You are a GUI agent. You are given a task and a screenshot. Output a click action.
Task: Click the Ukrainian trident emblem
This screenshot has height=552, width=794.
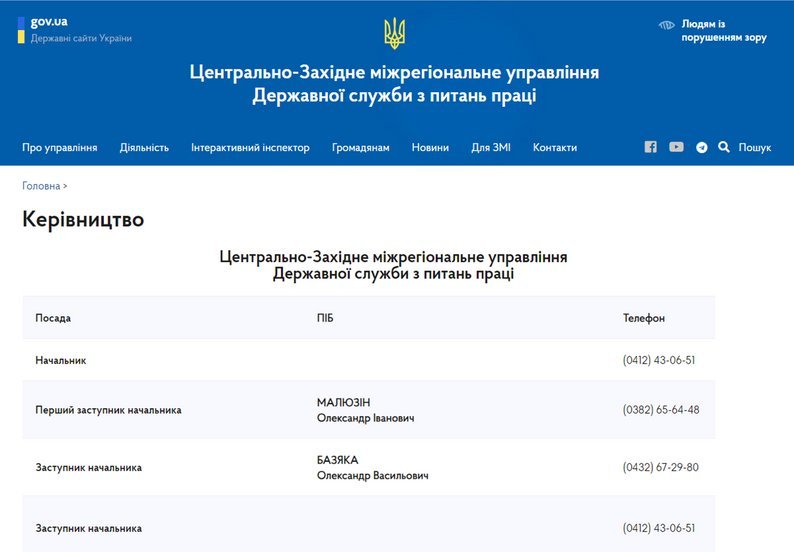394,33
